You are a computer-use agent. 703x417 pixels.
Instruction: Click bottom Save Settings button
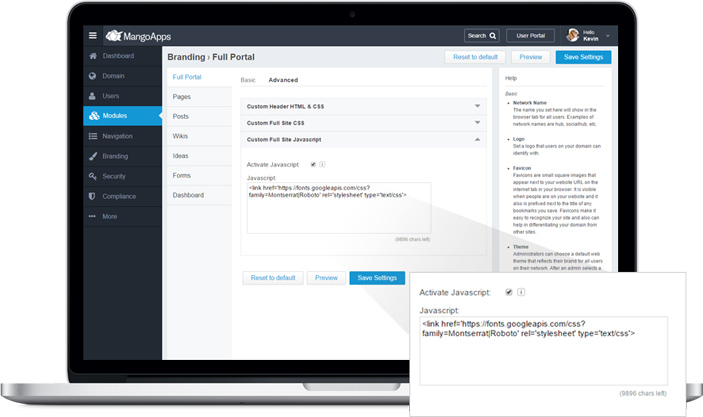click(x=377, y=278)
